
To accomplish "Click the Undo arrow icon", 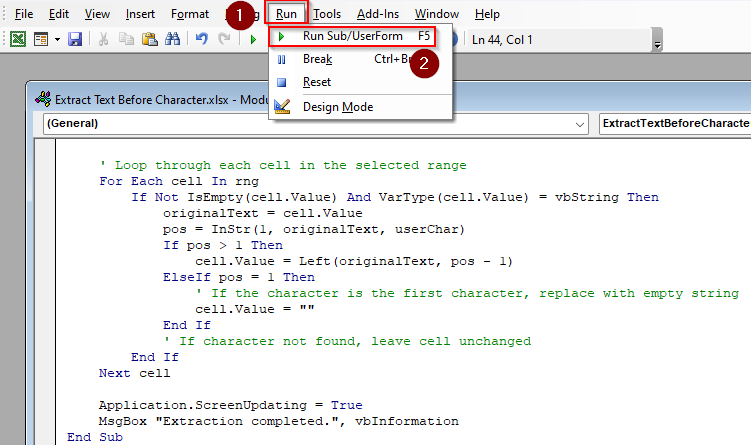I will point(202,39).
